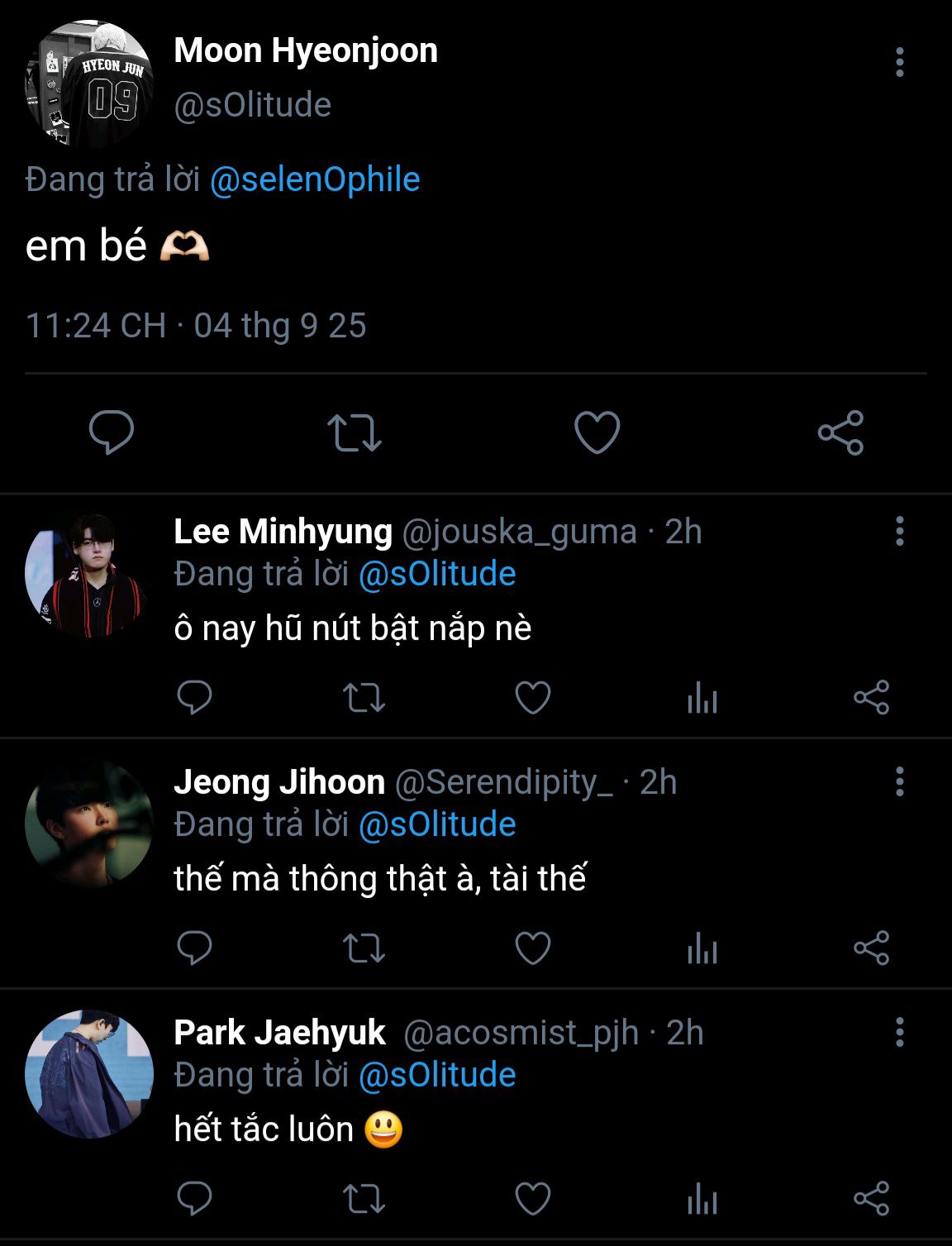The height and width of the screenshot is (1246, 952).
Task: Open @s0litude link in Park Jaehyuk's reply
Action: 437,1075
